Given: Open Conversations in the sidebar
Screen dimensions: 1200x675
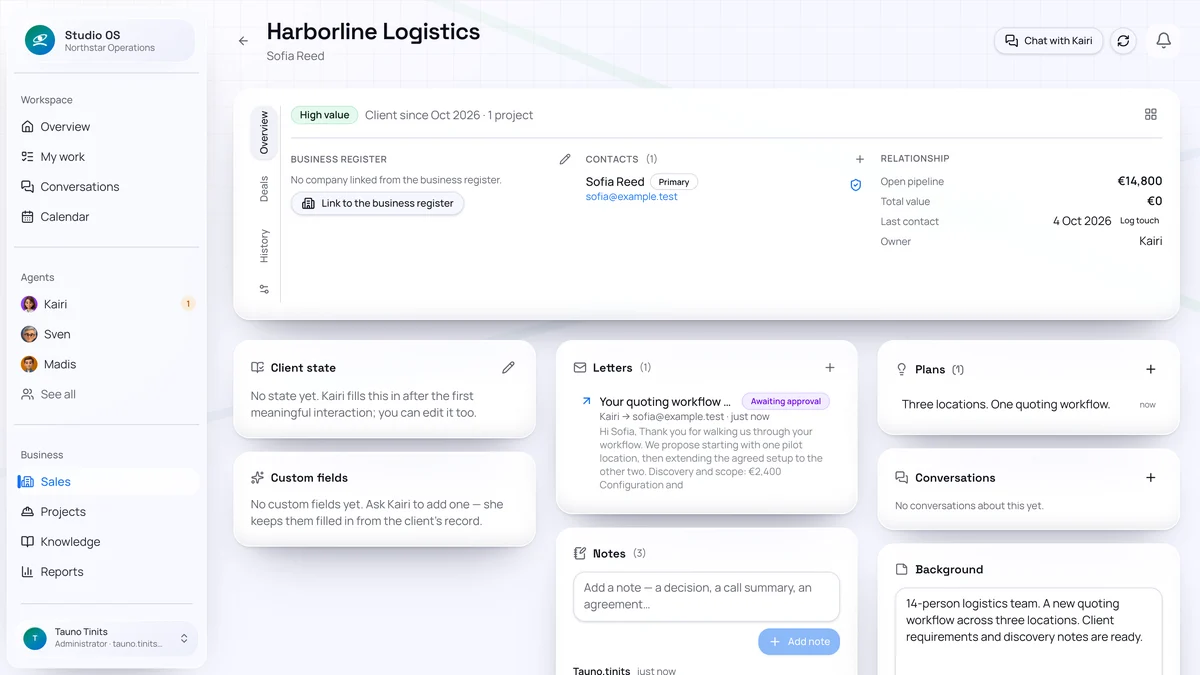Looking at the screenshot, I should click(108, 187).
